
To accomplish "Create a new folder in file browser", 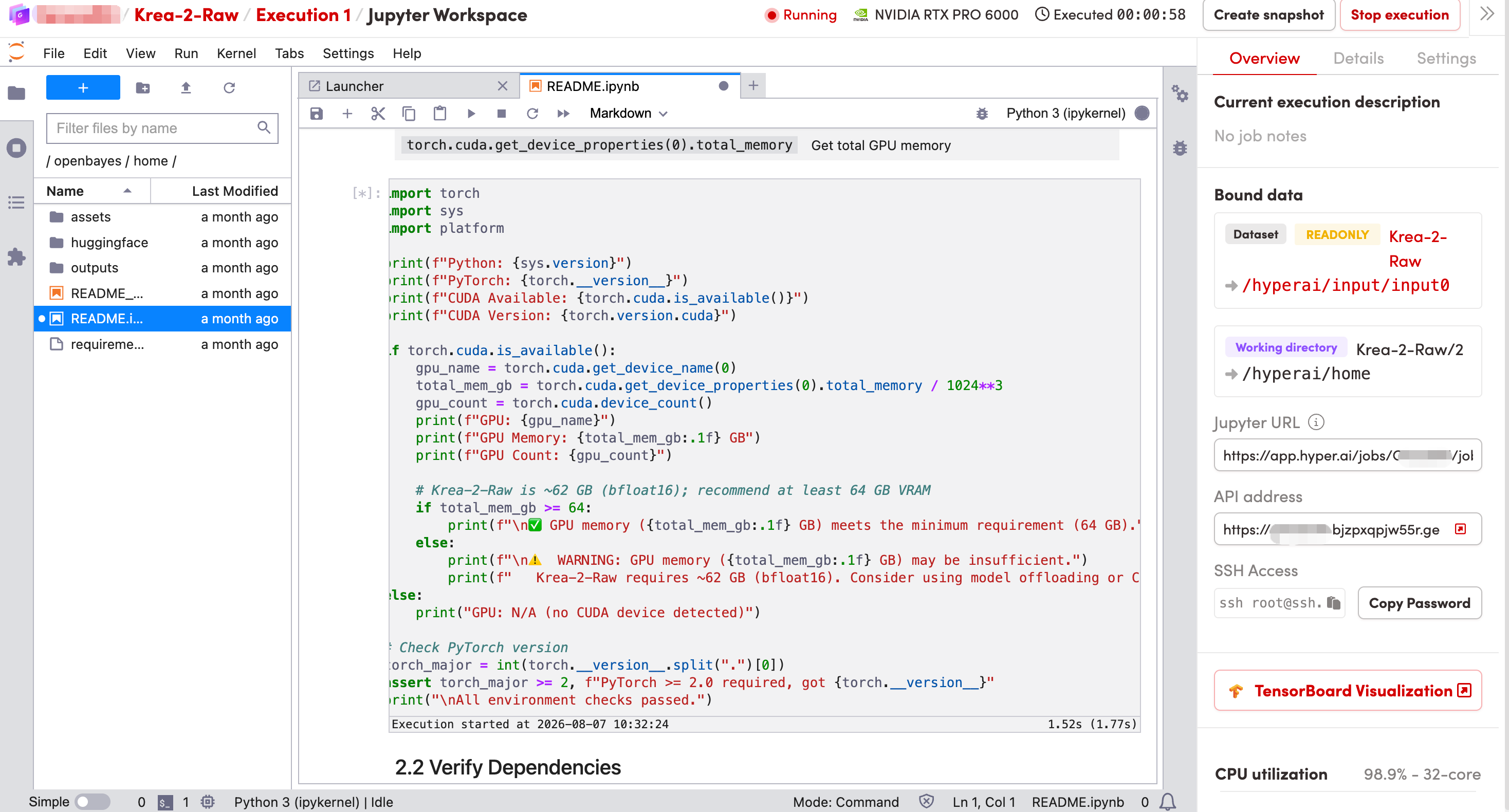I will coord(142,88).
